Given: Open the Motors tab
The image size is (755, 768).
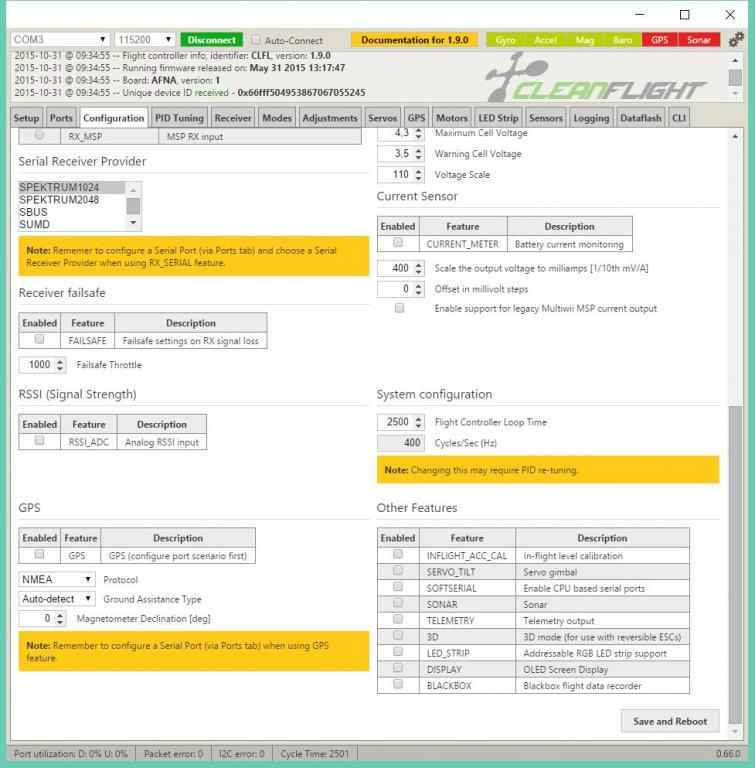Looking at the screenshot, I should tap(451, 118).
